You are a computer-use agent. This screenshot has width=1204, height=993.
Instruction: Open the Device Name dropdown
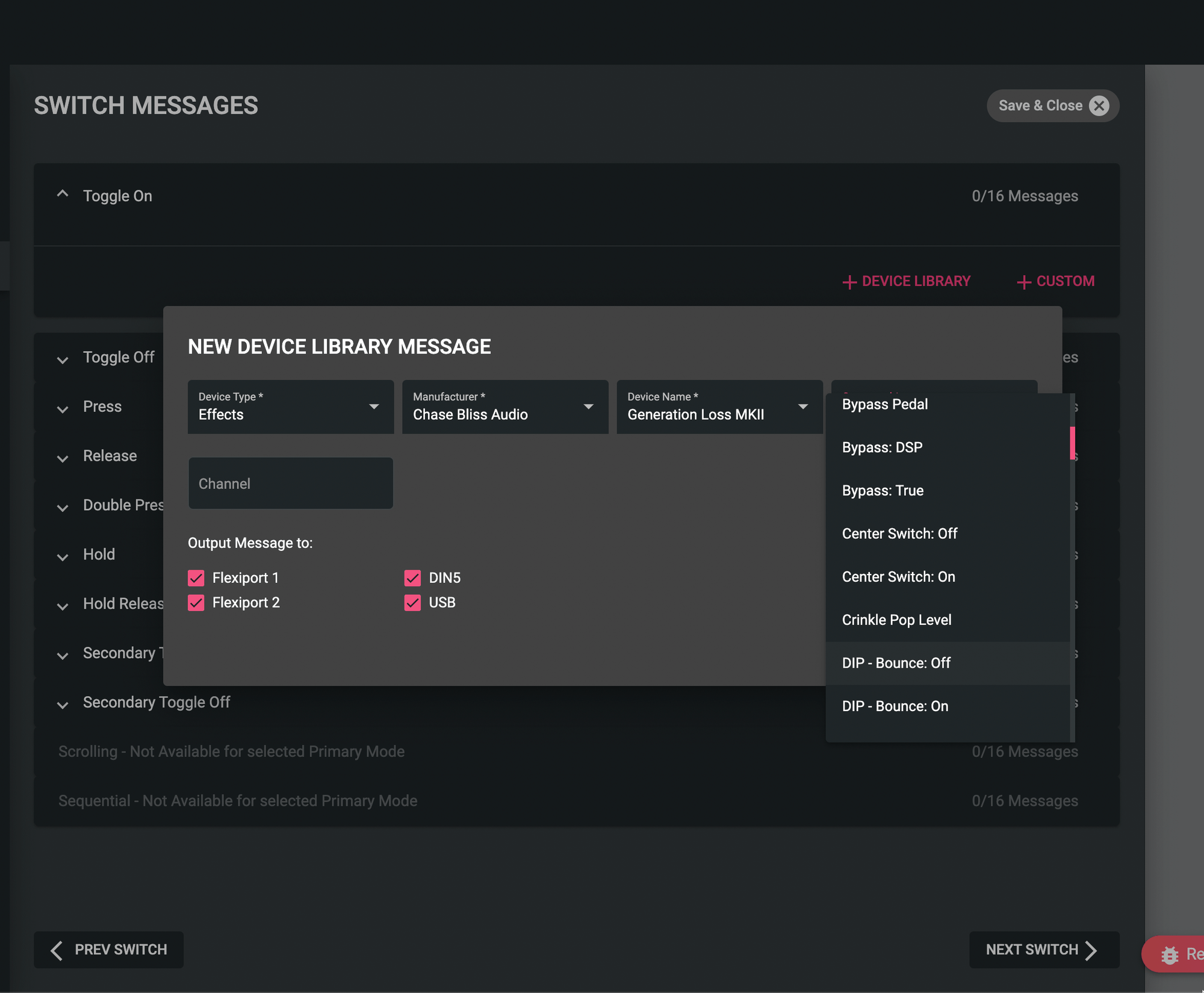pos(719,407)
